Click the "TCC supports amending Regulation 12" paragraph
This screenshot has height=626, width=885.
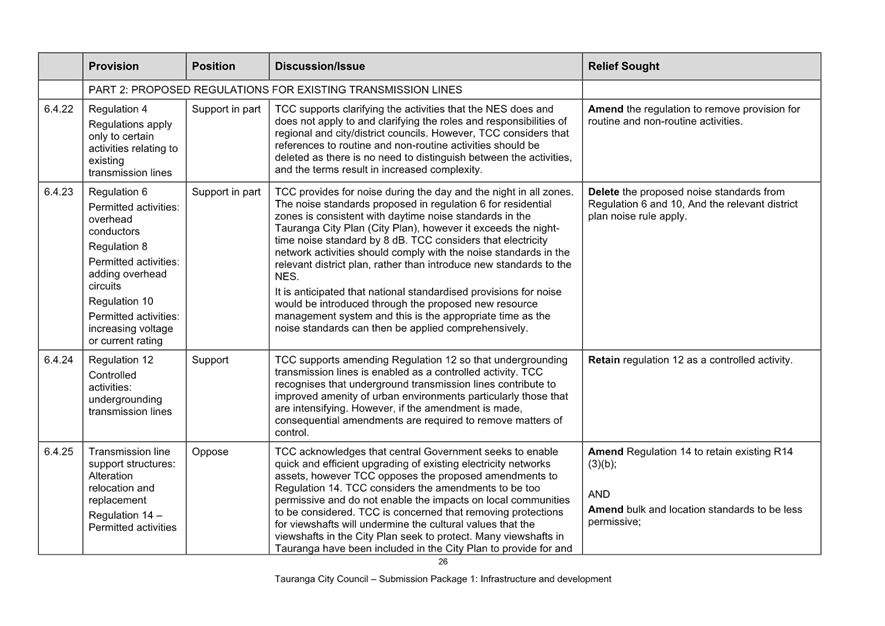(422, 396)
